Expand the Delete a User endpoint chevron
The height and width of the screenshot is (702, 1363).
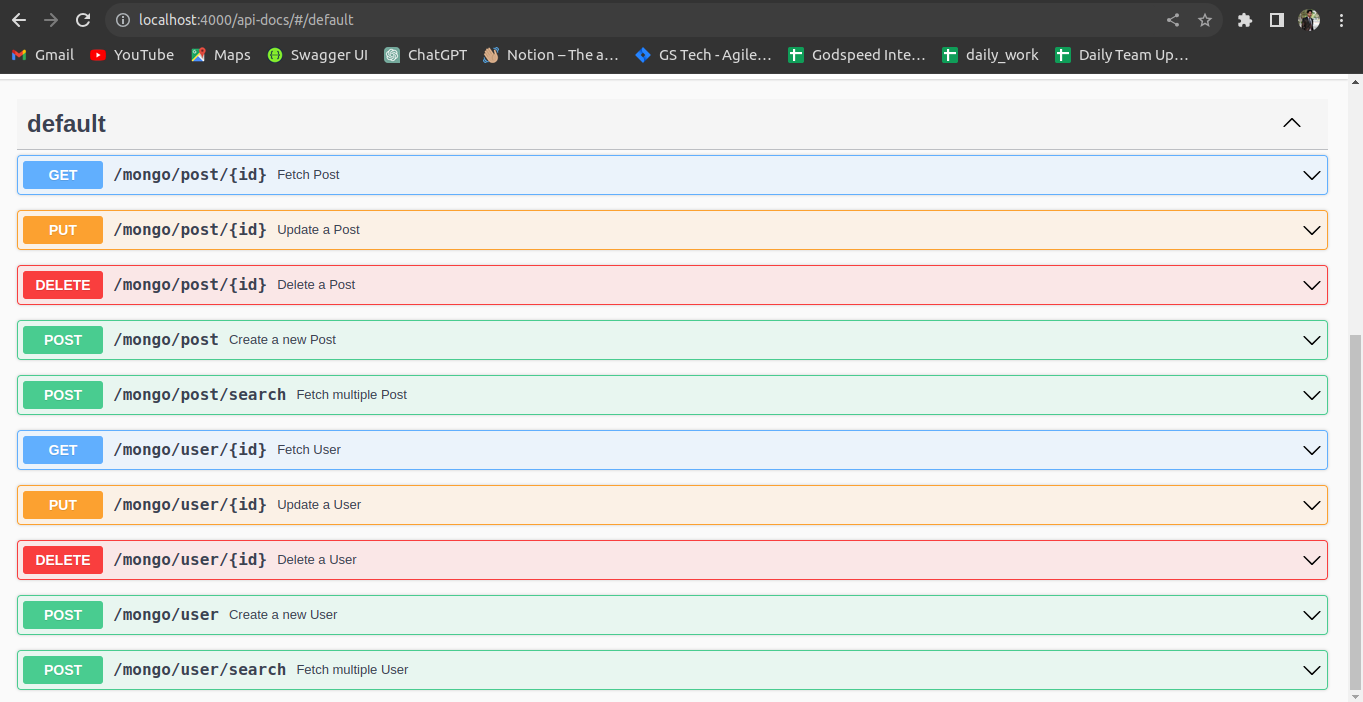[x=1312, y=560]
